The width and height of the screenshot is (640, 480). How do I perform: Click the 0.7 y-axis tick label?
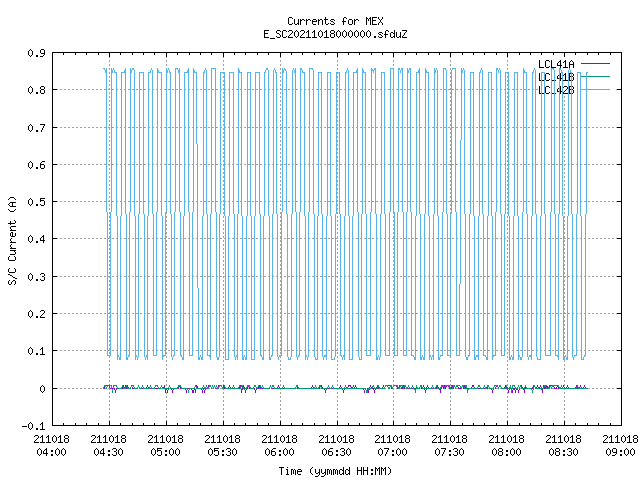pos(36,128)
